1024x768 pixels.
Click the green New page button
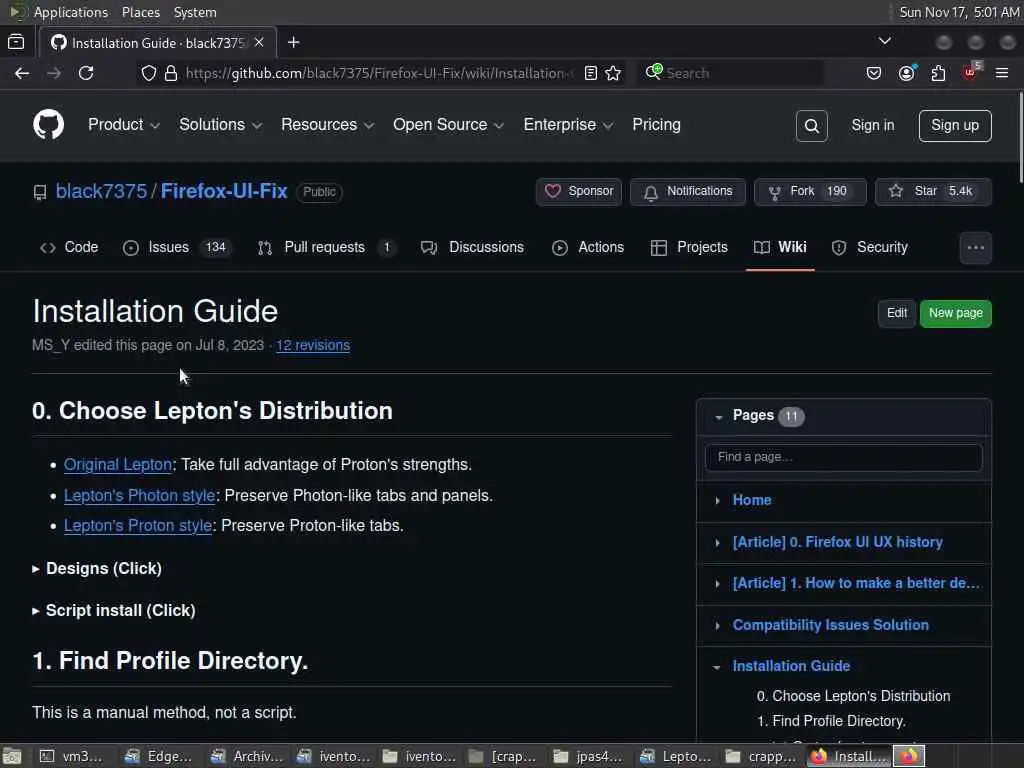(955, 313)
